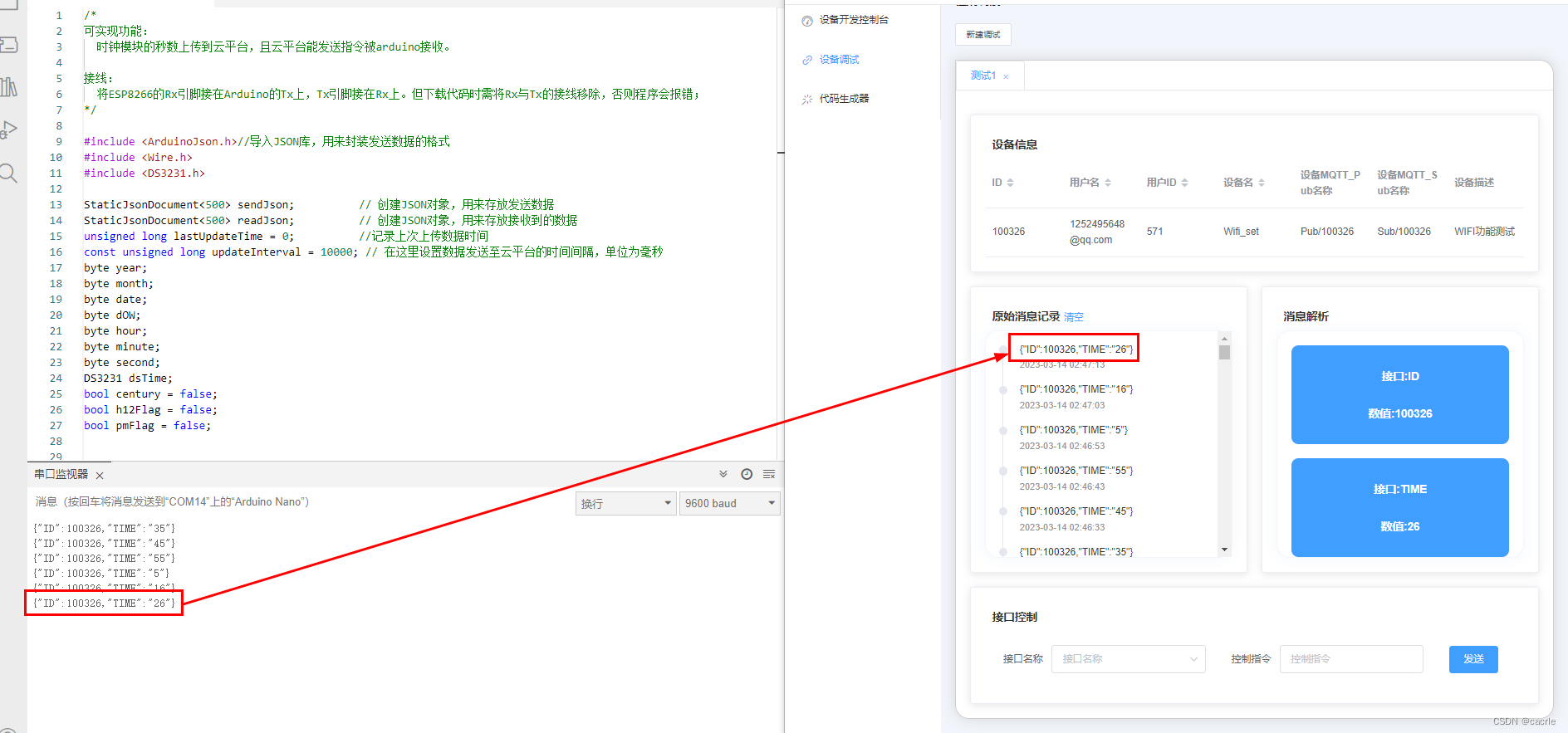Toggle autoscroll in the serial monitor

(x=723, y=474)
